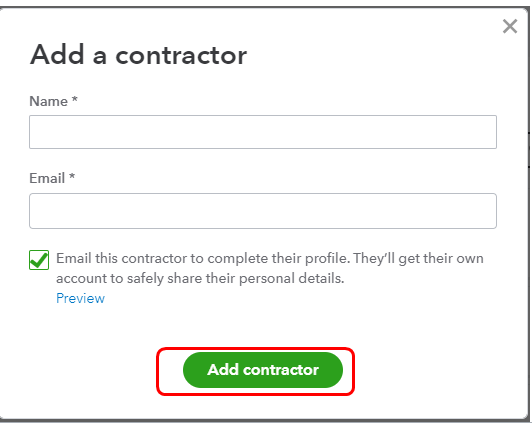Select the contractor Email address field

pyautogui.click(x=263, y=211)
